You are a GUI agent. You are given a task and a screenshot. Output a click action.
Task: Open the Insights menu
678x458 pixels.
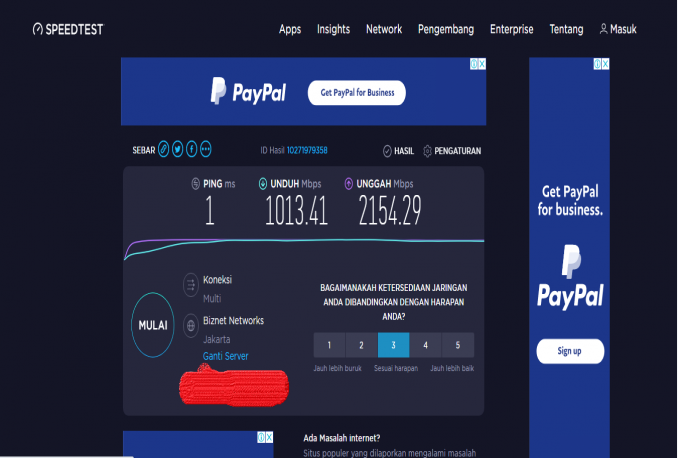click(333, 29)
